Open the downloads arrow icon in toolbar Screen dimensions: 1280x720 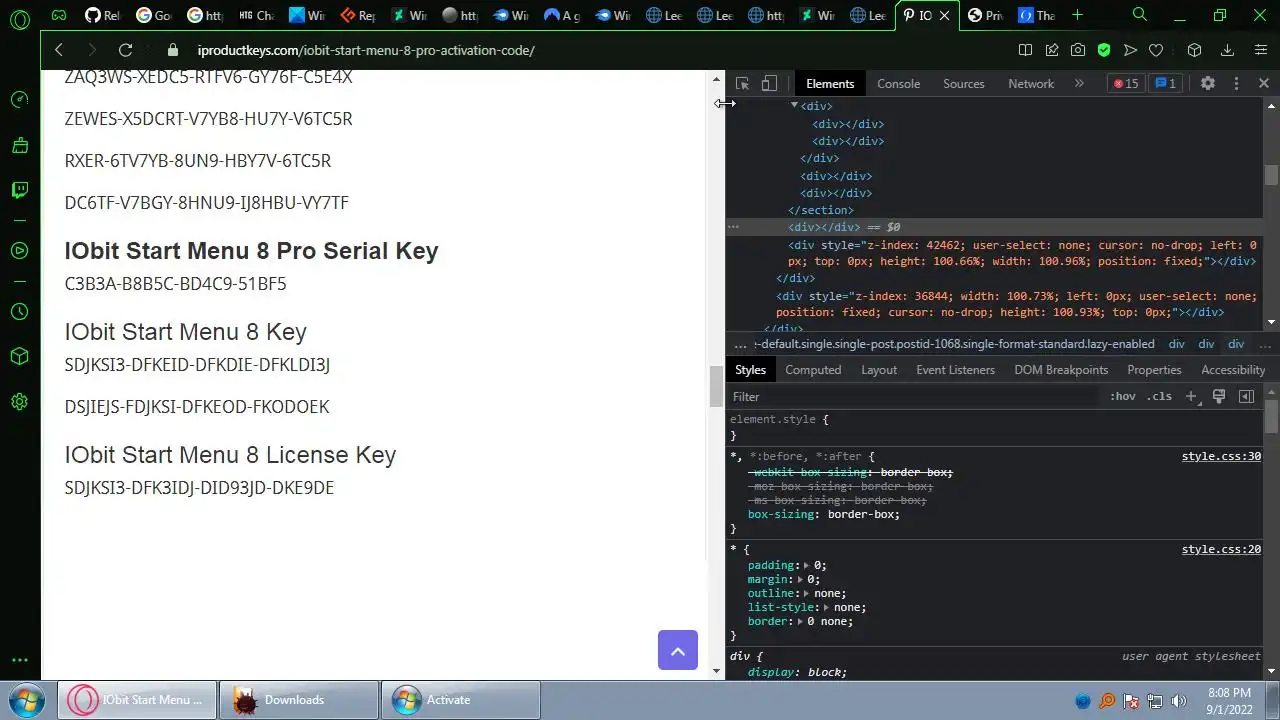pos(1227,50)
